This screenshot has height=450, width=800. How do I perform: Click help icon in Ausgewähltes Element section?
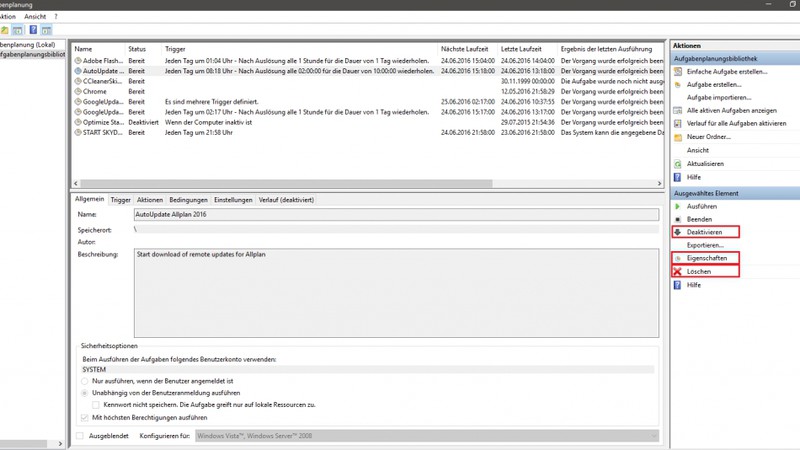(678, 285)
